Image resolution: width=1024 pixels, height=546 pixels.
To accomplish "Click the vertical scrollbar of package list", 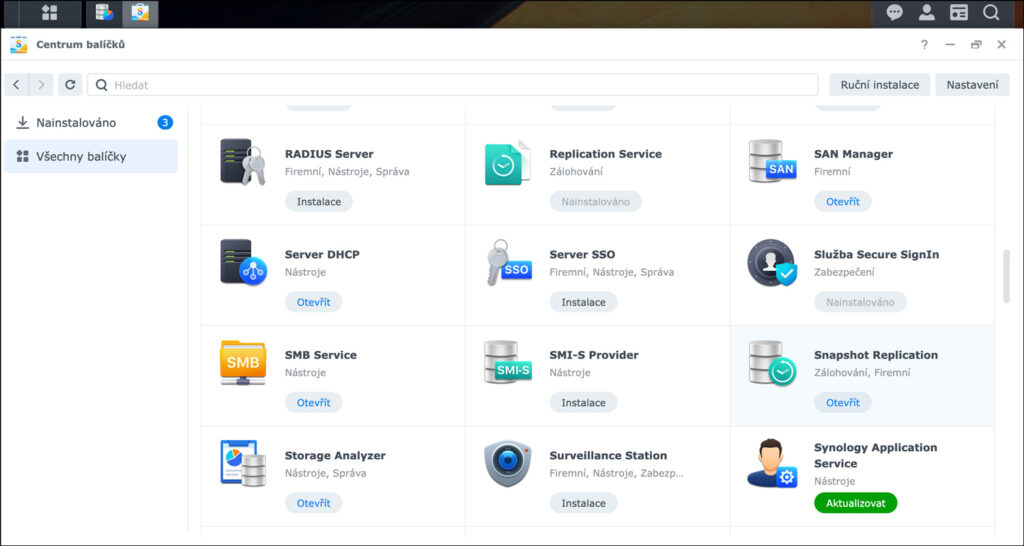I will click(1006, 275).
